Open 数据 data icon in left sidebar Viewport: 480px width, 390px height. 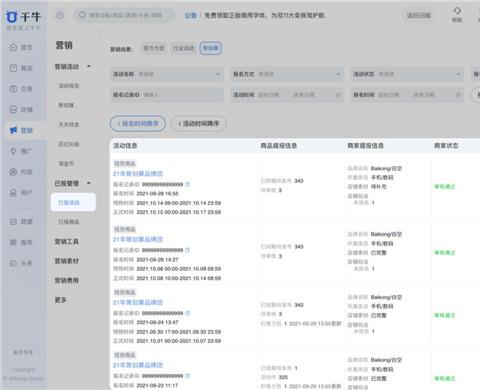click(13, 222)
